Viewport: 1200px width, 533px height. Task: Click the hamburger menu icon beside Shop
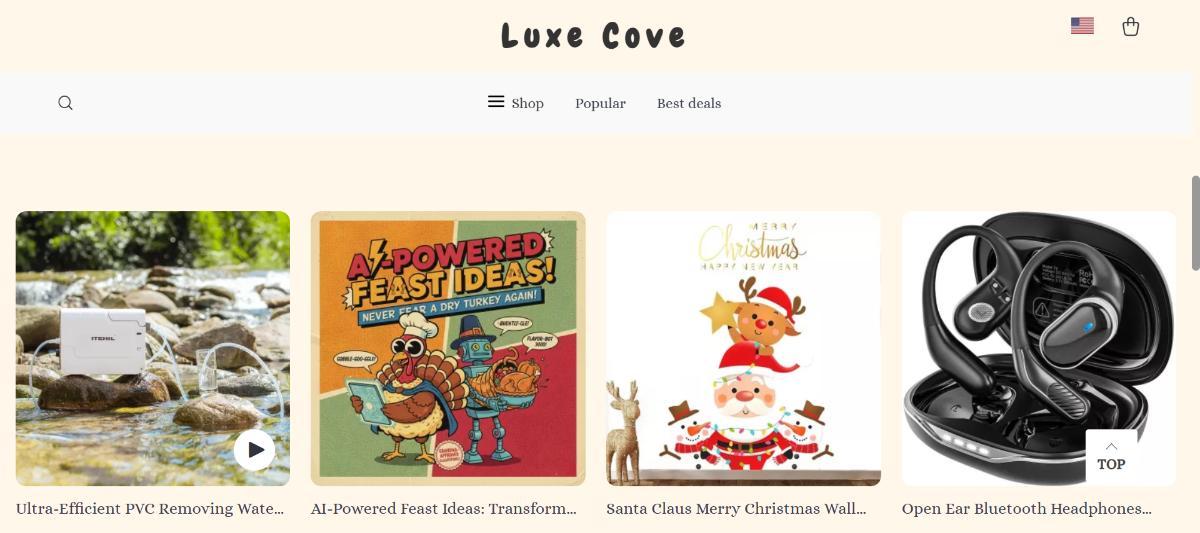tap(496, 102)
